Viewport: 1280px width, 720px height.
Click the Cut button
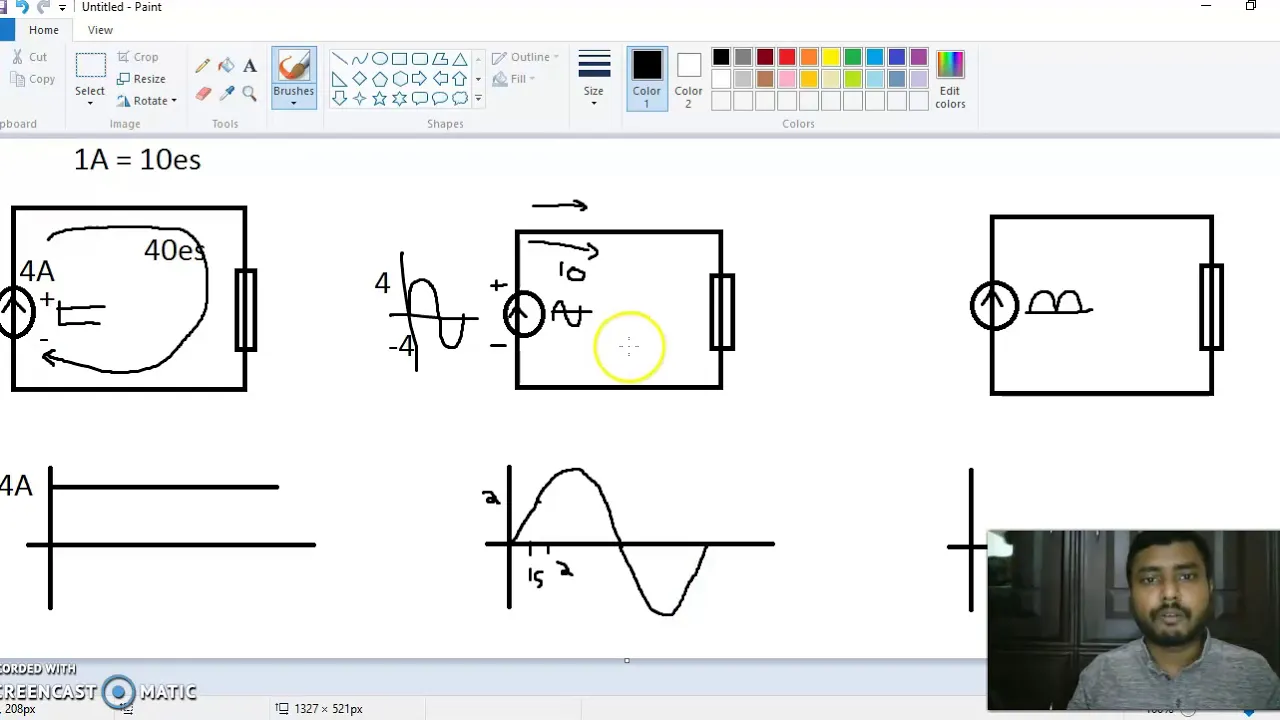coord(29,57)
